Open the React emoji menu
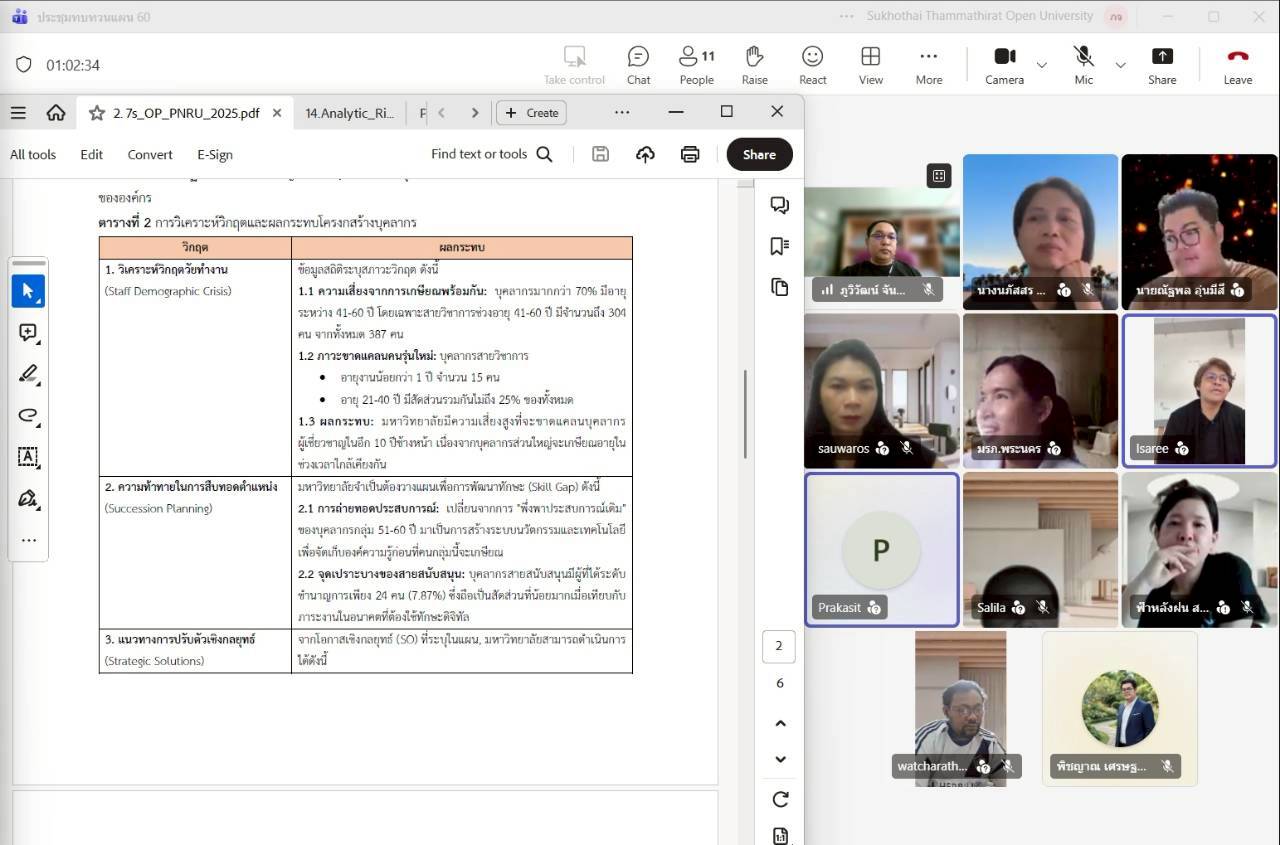The height and width of the screenshot is (845, 1280). [812, 65]
